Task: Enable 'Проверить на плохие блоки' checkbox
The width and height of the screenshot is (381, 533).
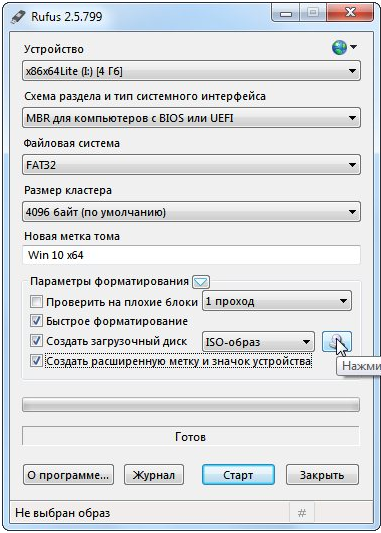Action: 36,302
